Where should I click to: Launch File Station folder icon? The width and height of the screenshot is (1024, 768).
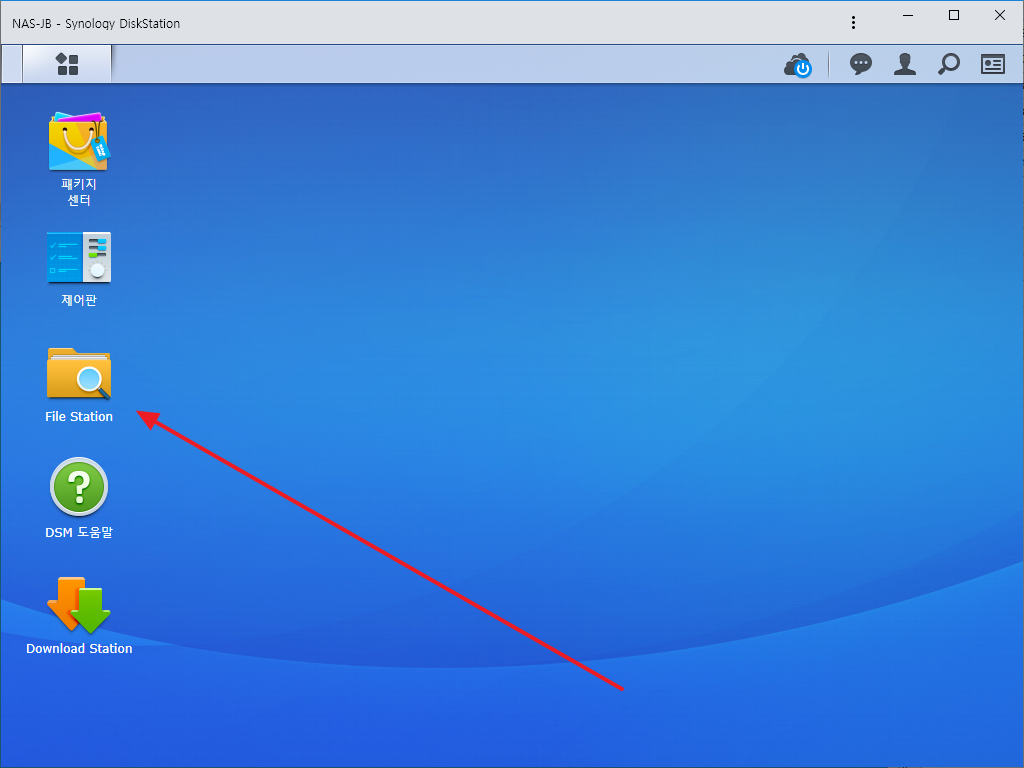(79, 373)
